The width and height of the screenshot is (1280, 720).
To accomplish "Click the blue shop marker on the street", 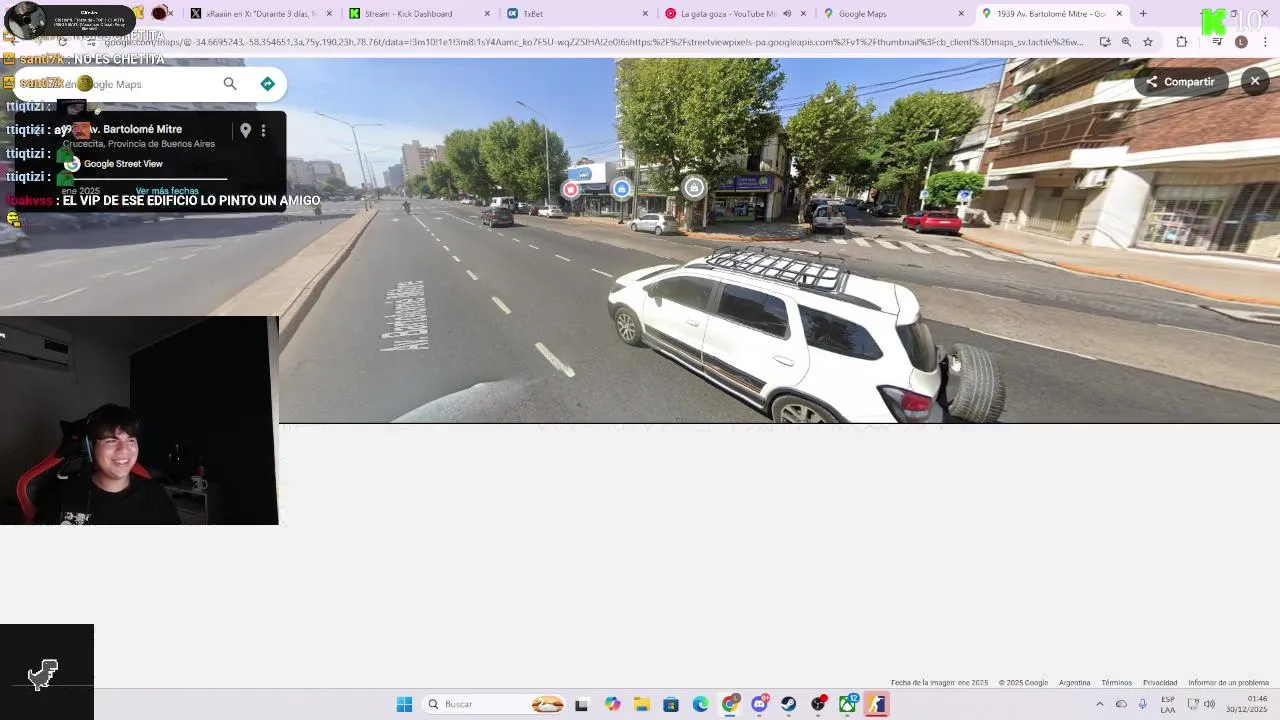I will [622, 188].
